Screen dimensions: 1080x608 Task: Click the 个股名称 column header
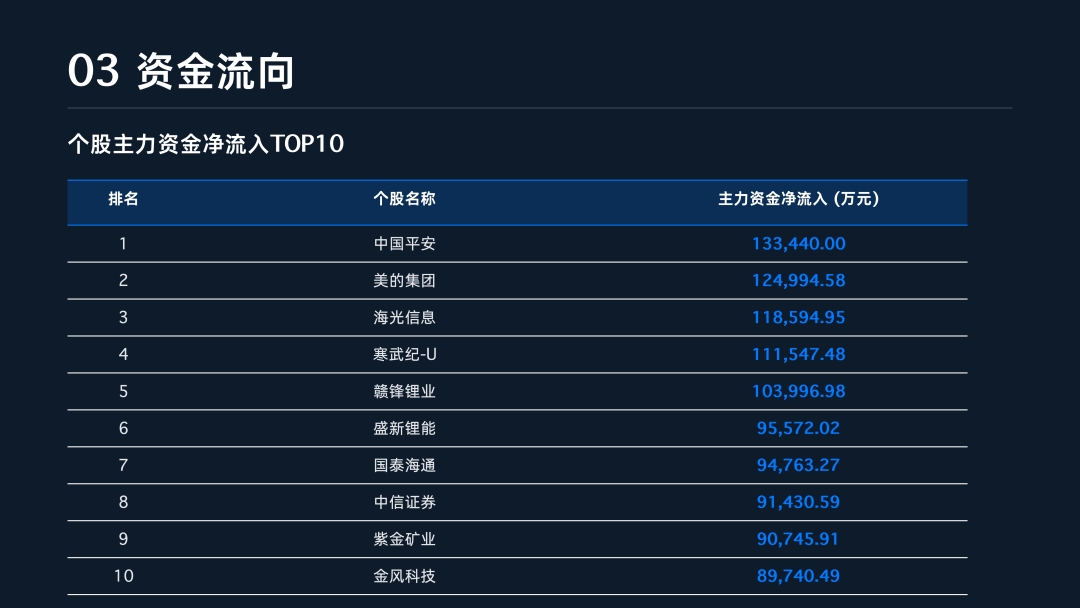click(x=404, y=199)
